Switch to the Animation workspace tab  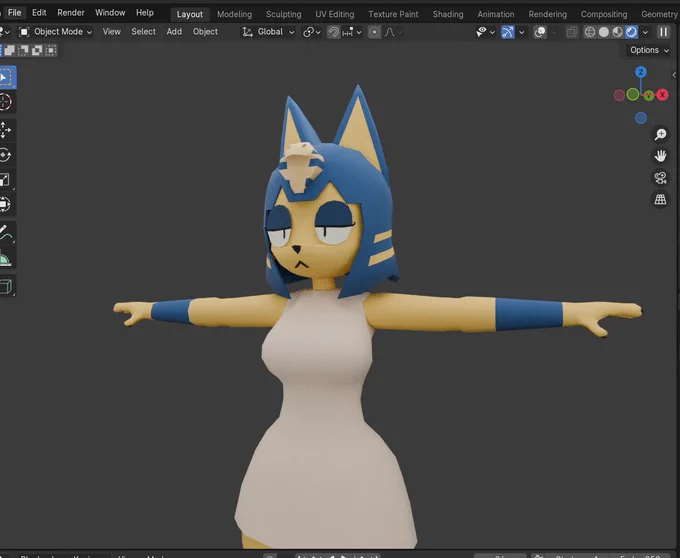click(496, 14)
